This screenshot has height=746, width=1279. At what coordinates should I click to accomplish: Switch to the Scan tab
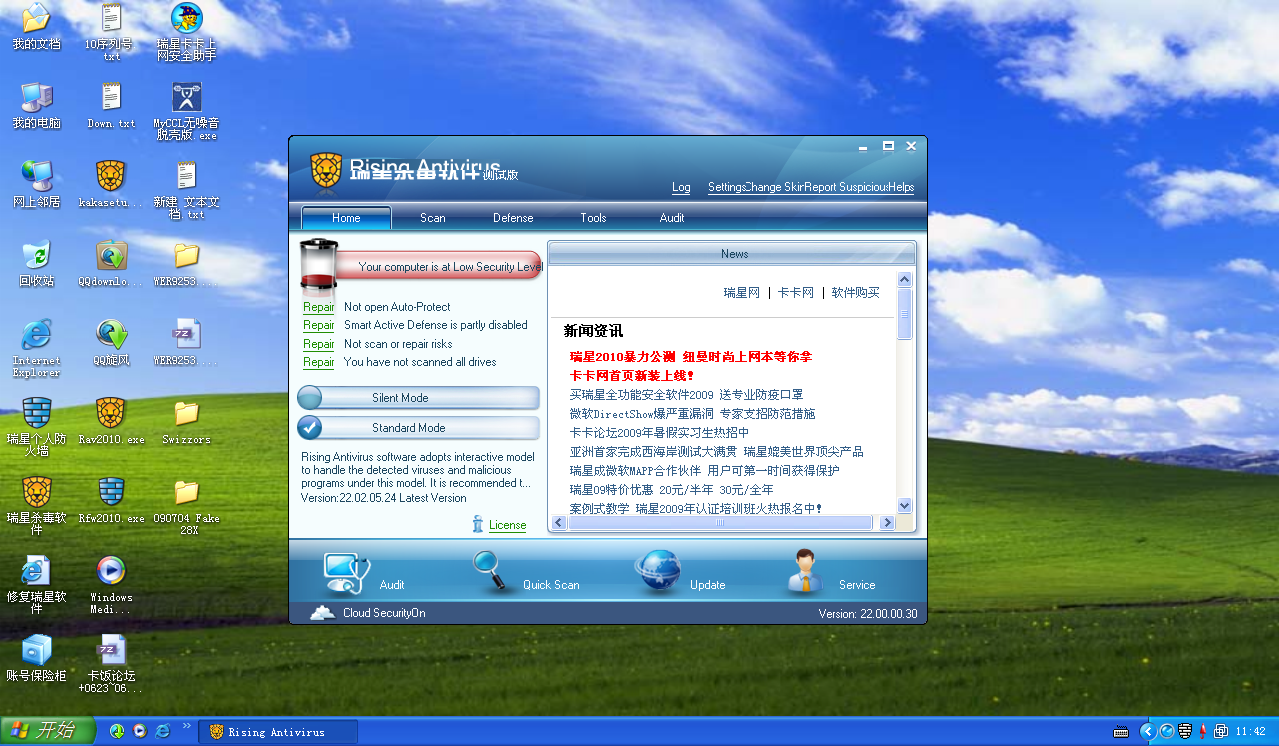point(433,218)
